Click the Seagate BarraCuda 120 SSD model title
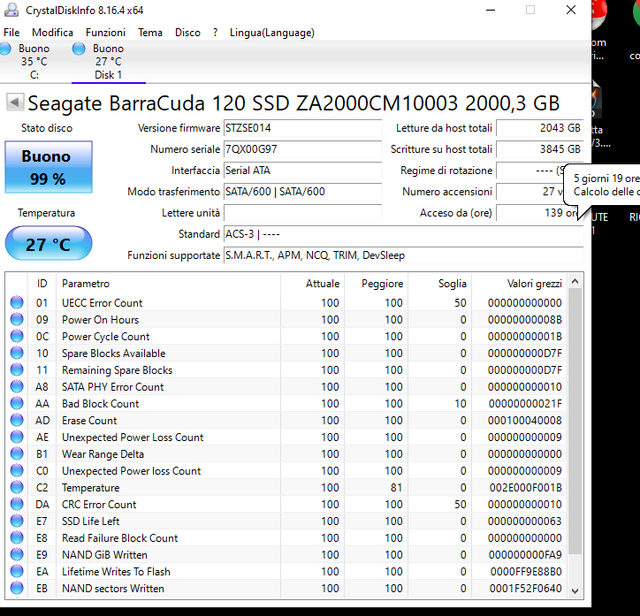 tap(293, 103)
